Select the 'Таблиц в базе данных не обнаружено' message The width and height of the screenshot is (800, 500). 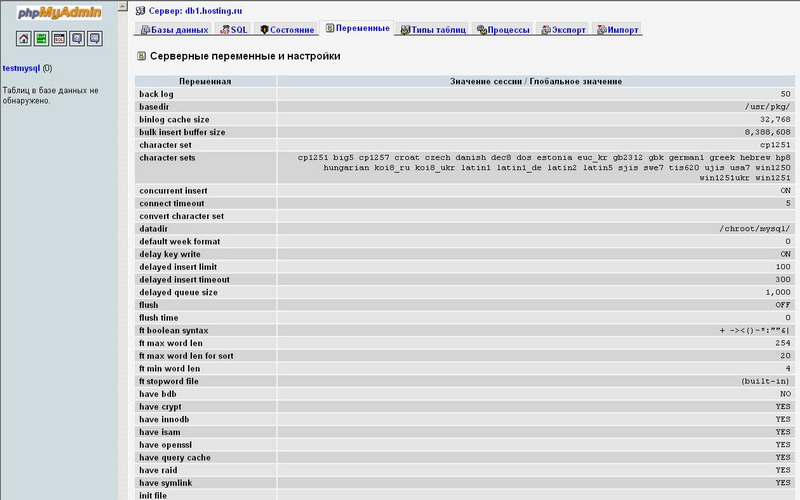tap(50, 95)
